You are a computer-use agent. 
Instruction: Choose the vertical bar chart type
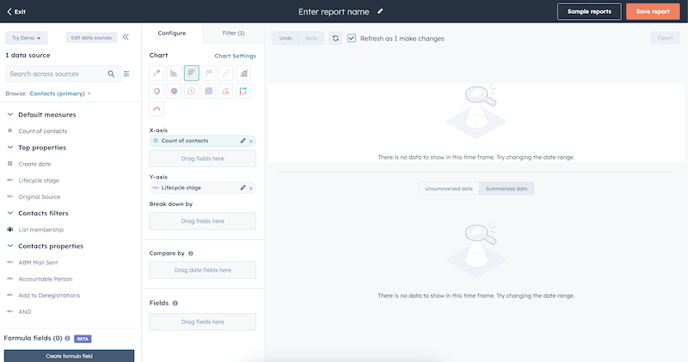174,73
